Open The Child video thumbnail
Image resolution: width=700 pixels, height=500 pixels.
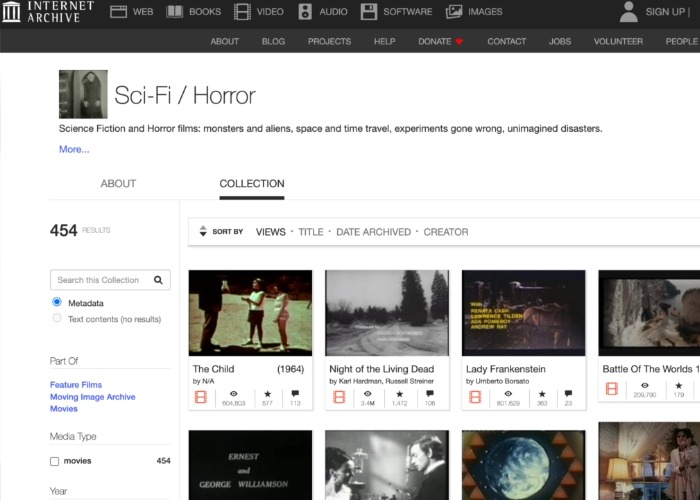click(250, 312)
